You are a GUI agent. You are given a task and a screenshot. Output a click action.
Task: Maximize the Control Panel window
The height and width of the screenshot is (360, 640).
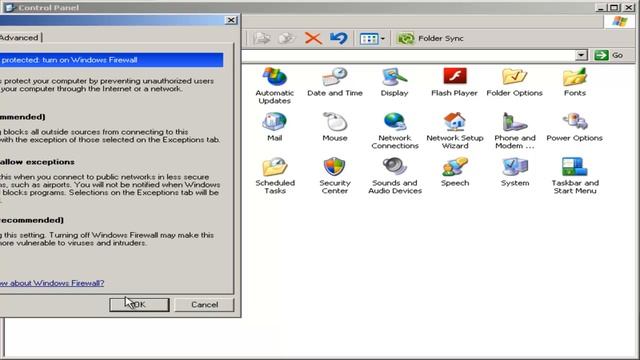[613, 7]
